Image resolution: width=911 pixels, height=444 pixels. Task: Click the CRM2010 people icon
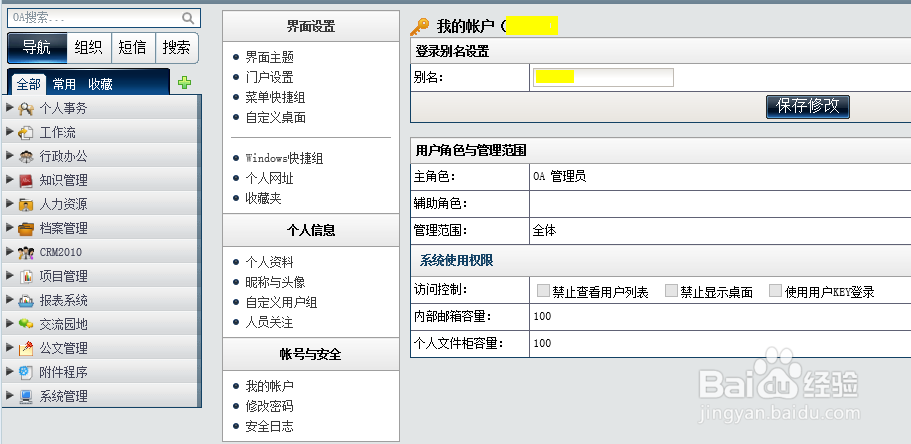pos(26,252)
